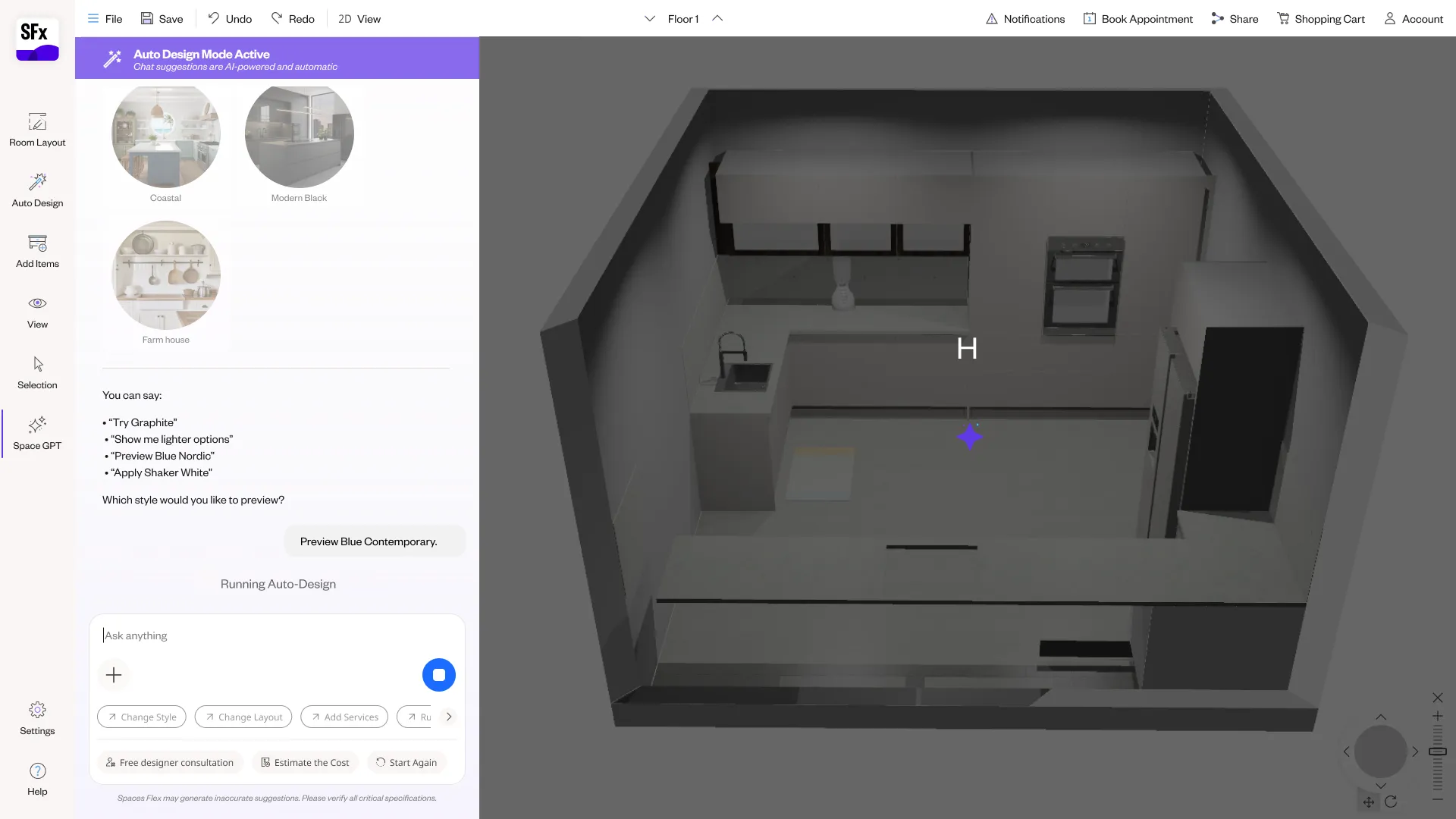Rotate camera left arrow
1456x819 pixels.
[1347, 752]
